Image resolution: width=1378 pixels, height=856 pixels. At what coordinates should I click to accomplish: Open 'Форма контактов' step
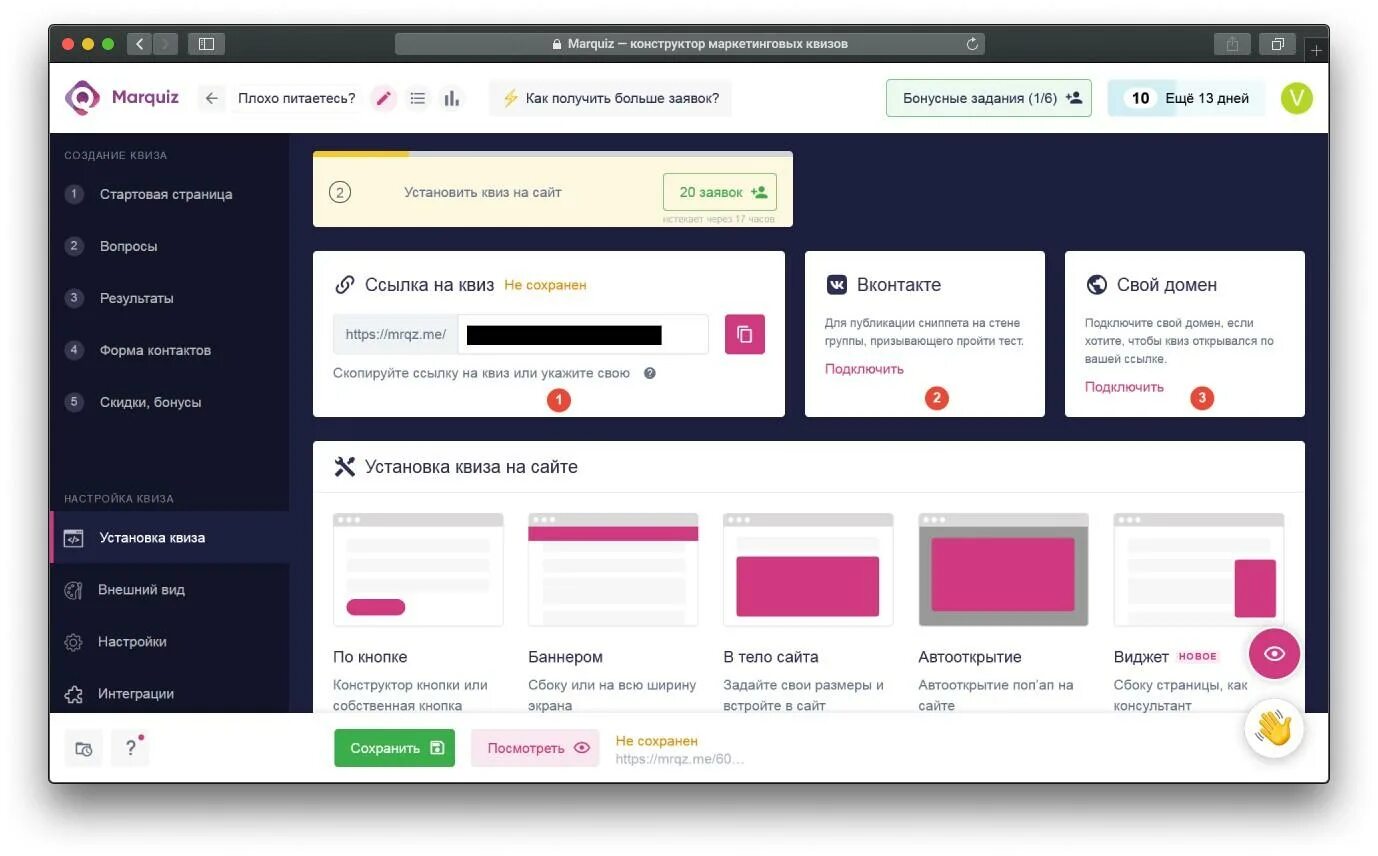pyautogui.click(x=155, y=350)
